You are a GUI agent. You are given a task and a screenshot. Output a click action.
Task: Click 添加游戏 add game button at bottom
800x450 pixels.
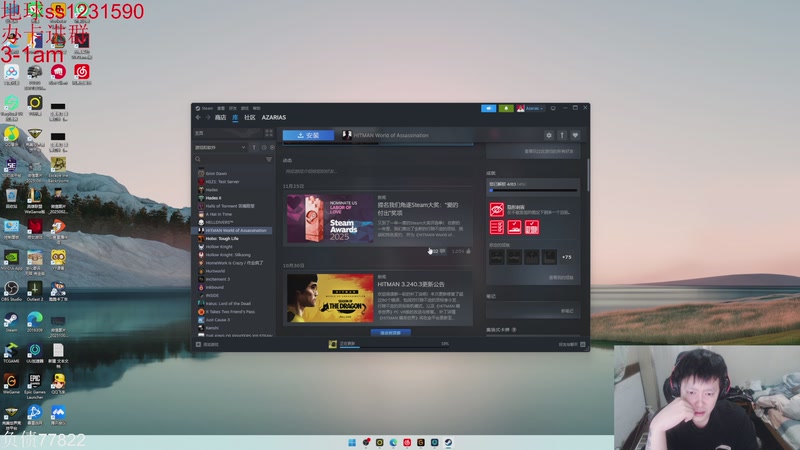(x=208, y=344)
